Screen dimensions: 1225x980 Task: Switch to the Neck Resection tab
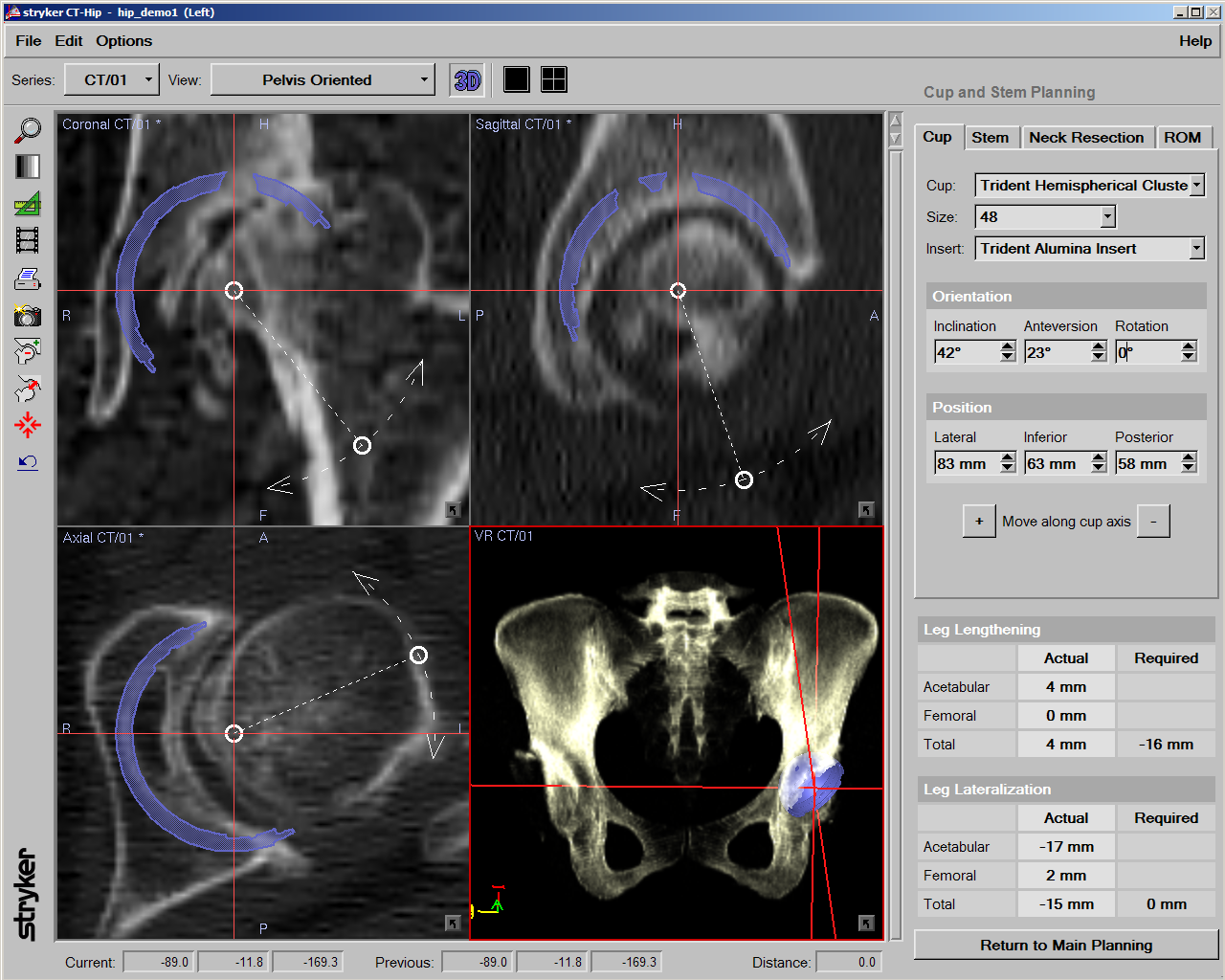pos(1086,138)
